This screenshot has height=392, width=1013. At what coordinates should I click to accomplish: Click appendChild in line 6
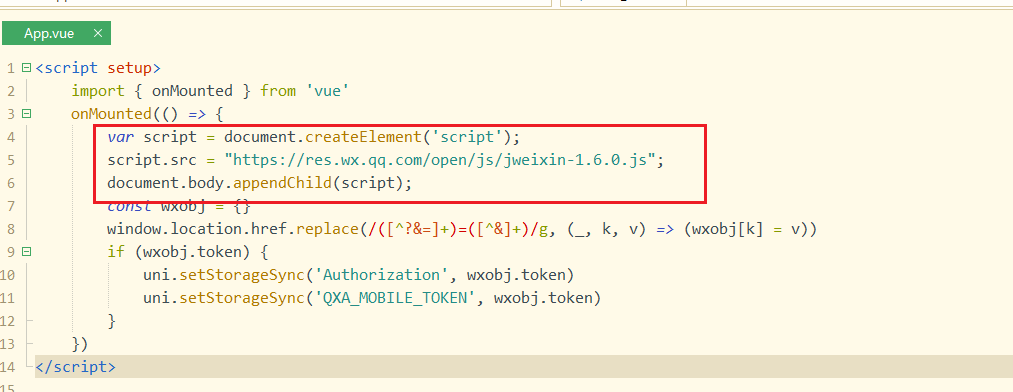click(283, 183)
